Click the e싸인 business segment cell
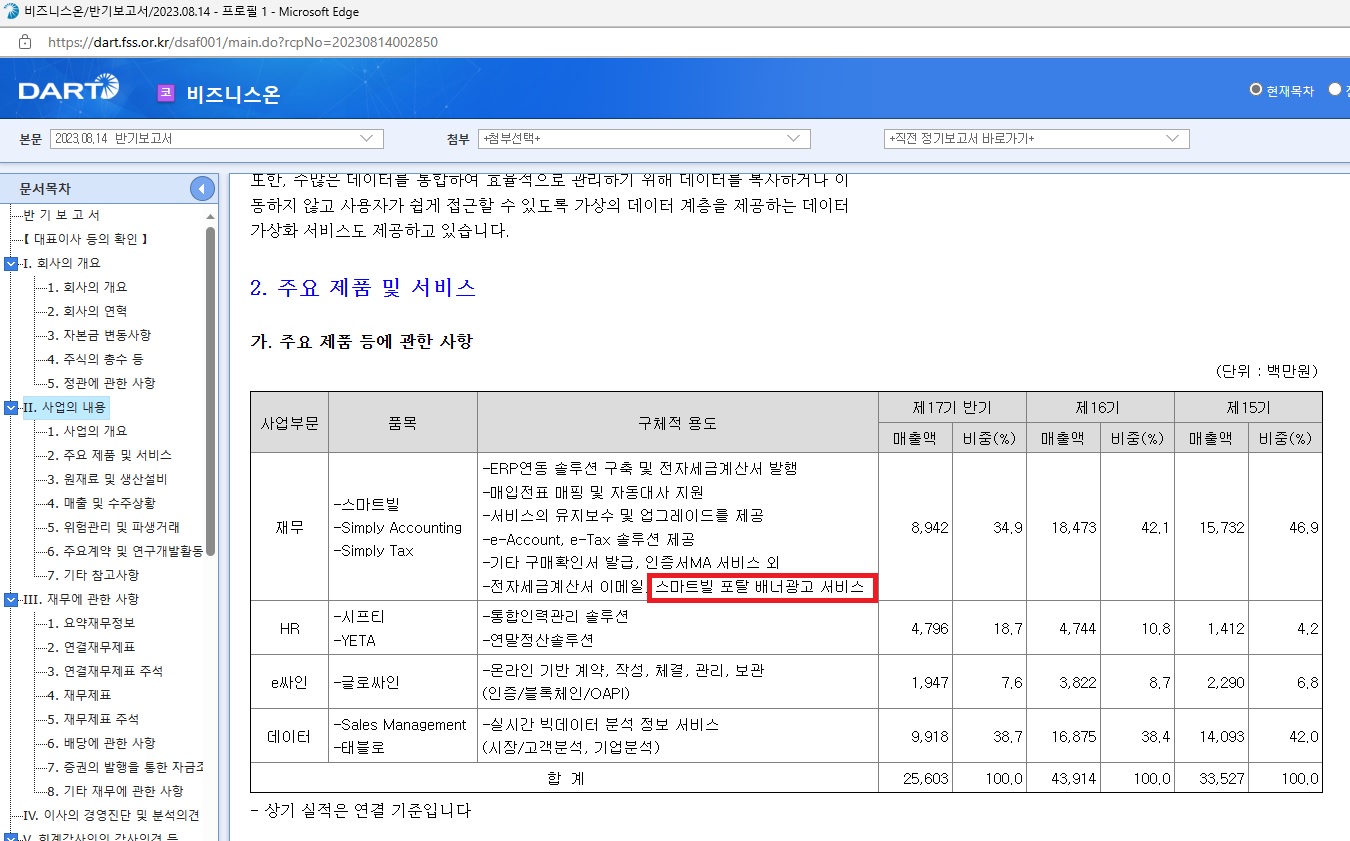This screenshot has height=841, width=1350. [289, 682]
